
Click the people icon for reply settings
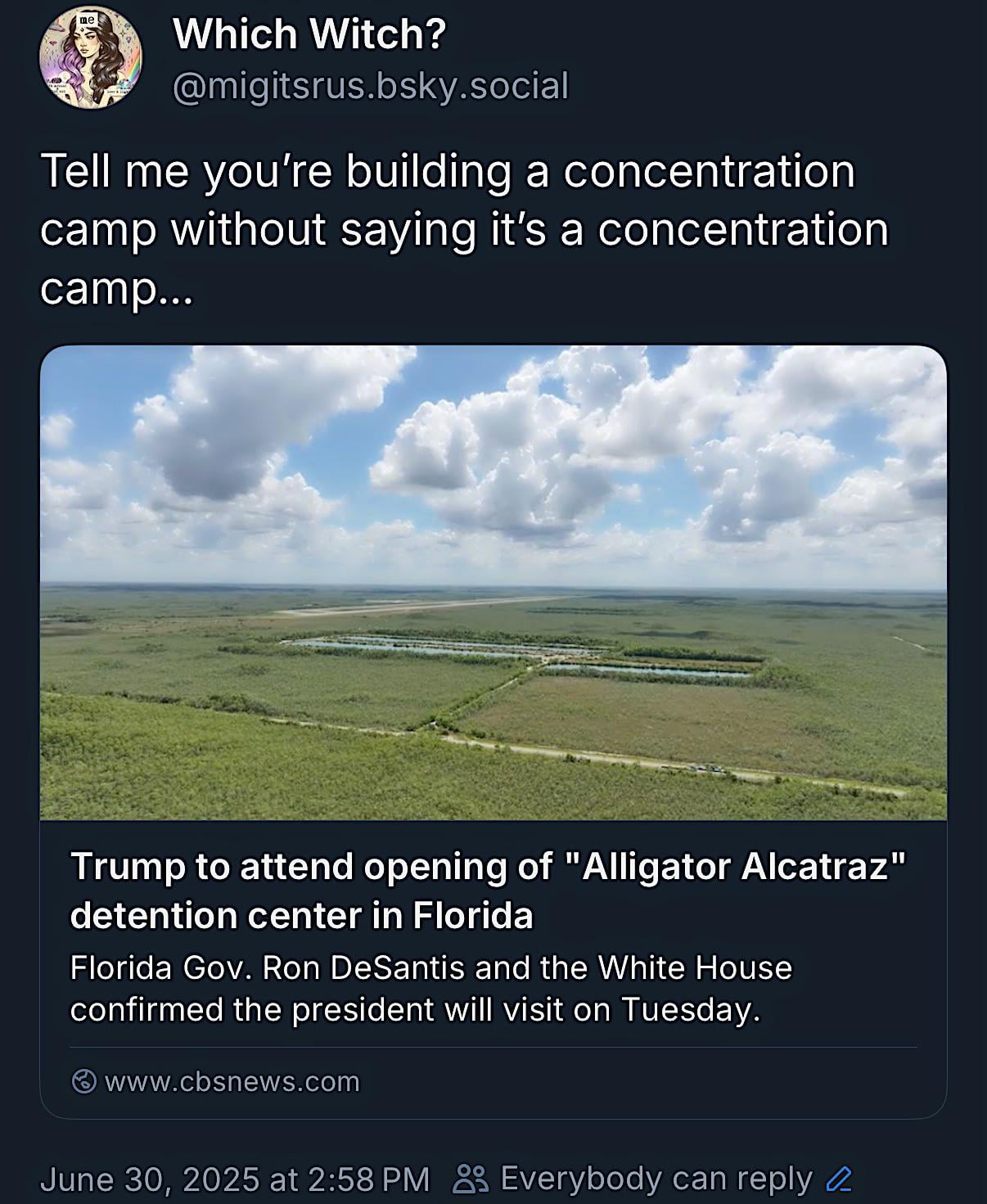[x=471, y=1179]
